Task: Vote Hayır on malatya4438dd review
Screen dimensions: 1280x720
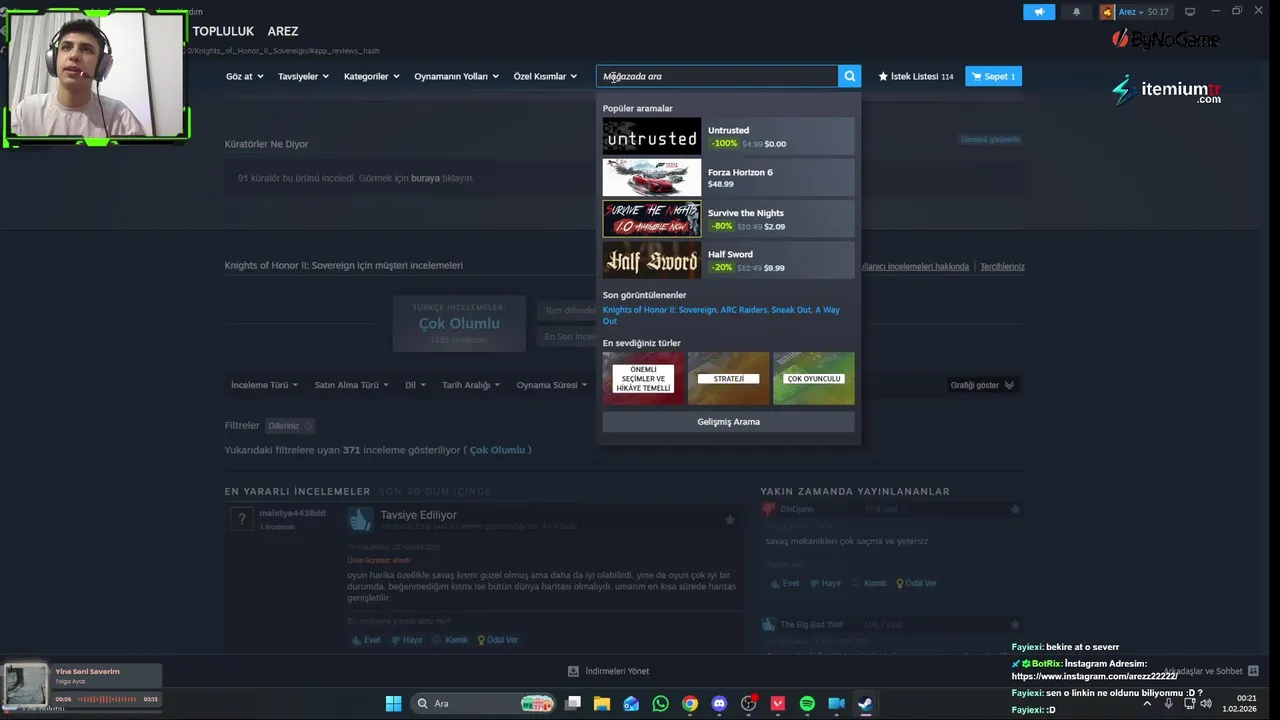Action: (407, 640)
